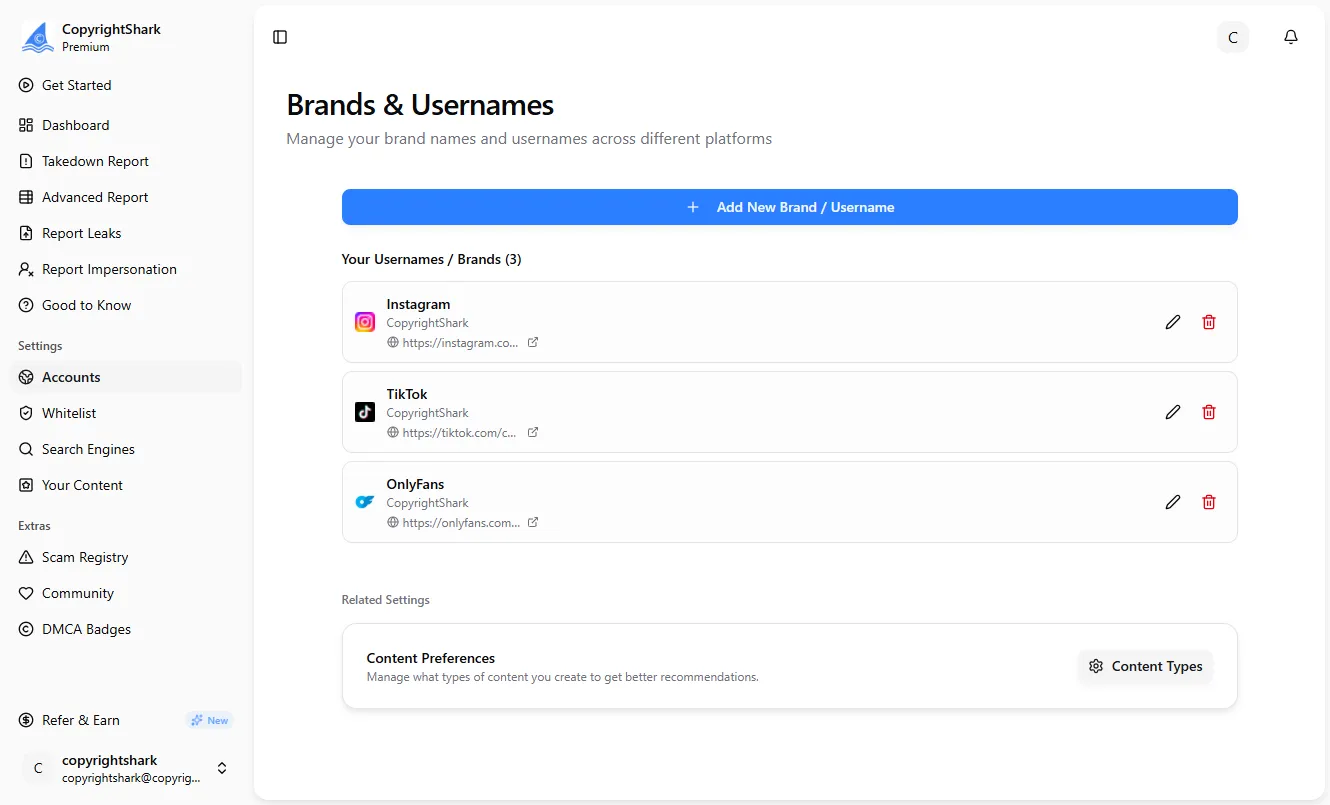Click Add New Brand / Username
This screenshot has width=1330, height=805.
(789, 207)
